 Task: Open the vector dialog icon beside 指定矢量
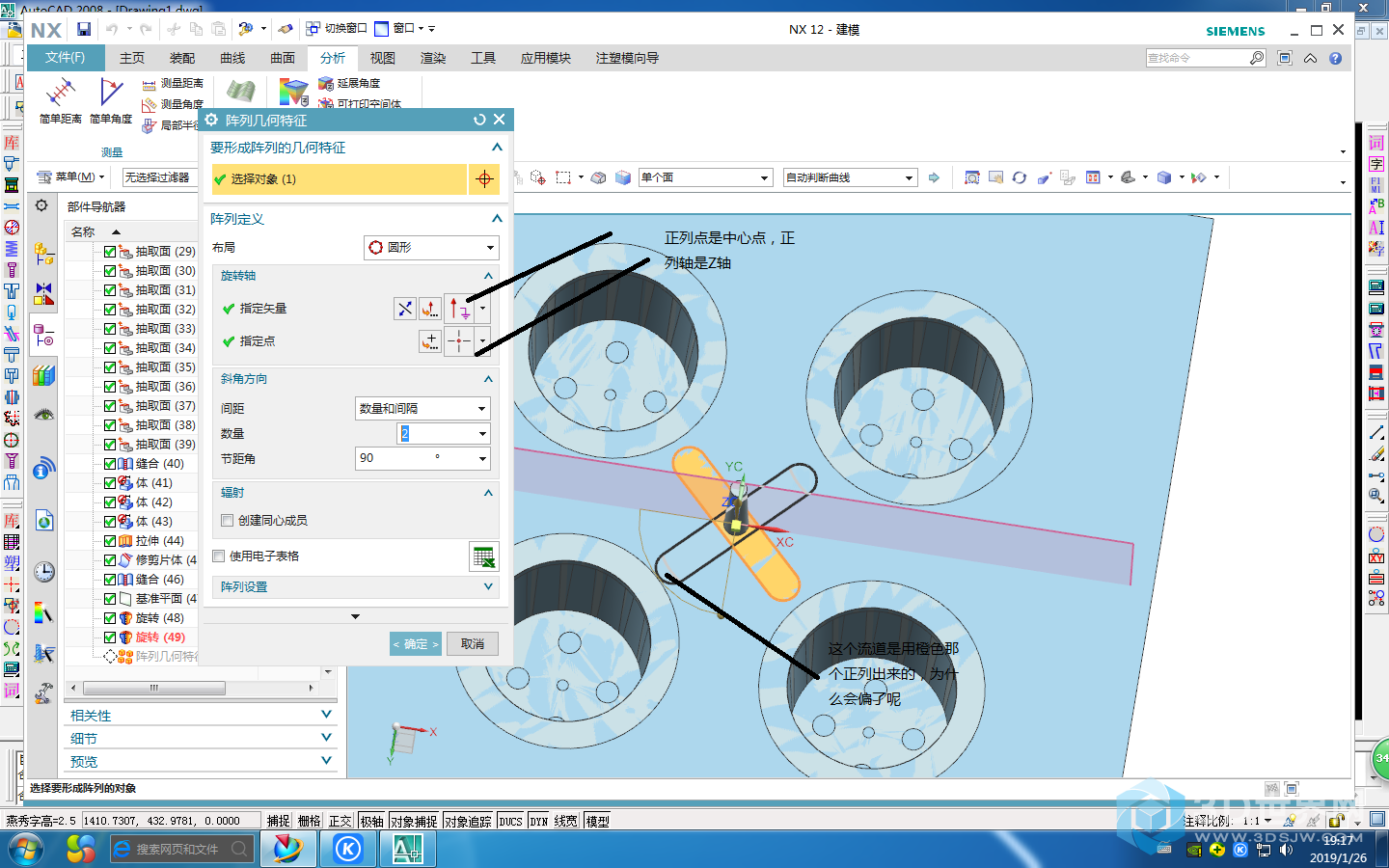click(x=430, y=309)
